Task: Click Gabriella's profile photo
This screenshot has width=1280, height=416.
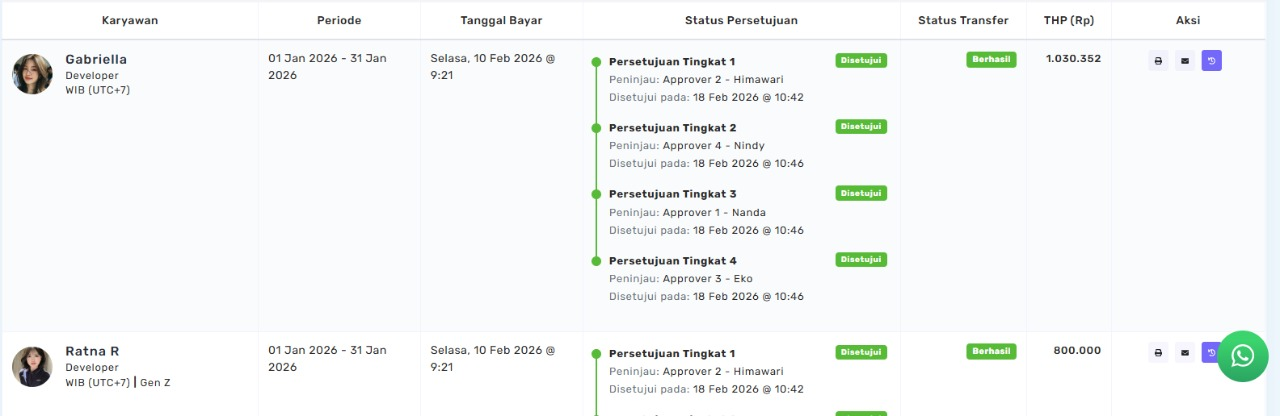Action: (x=32, y=74)
